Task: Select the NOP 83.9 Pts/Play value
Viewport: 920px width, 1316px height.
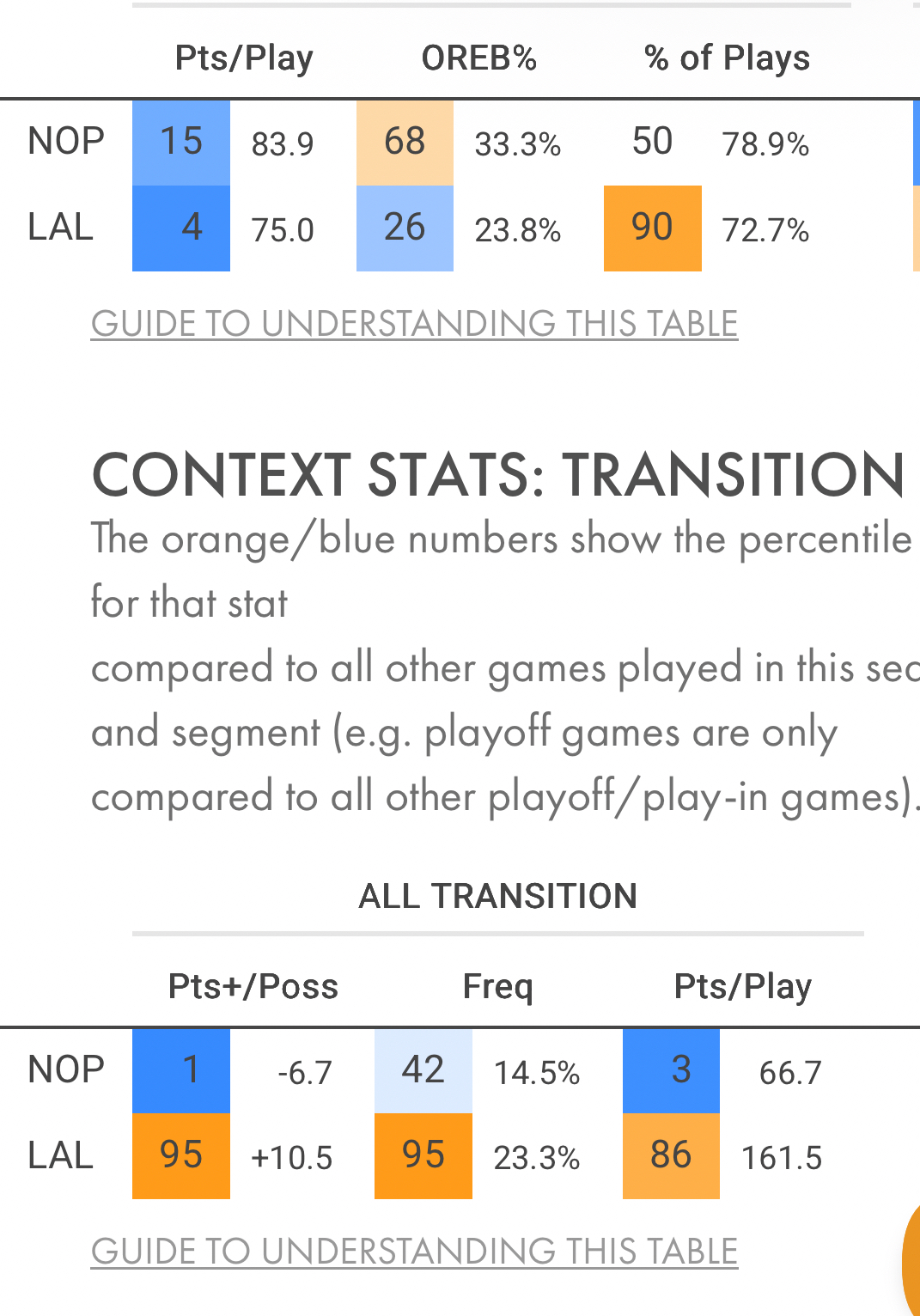Action: point(283,144)
